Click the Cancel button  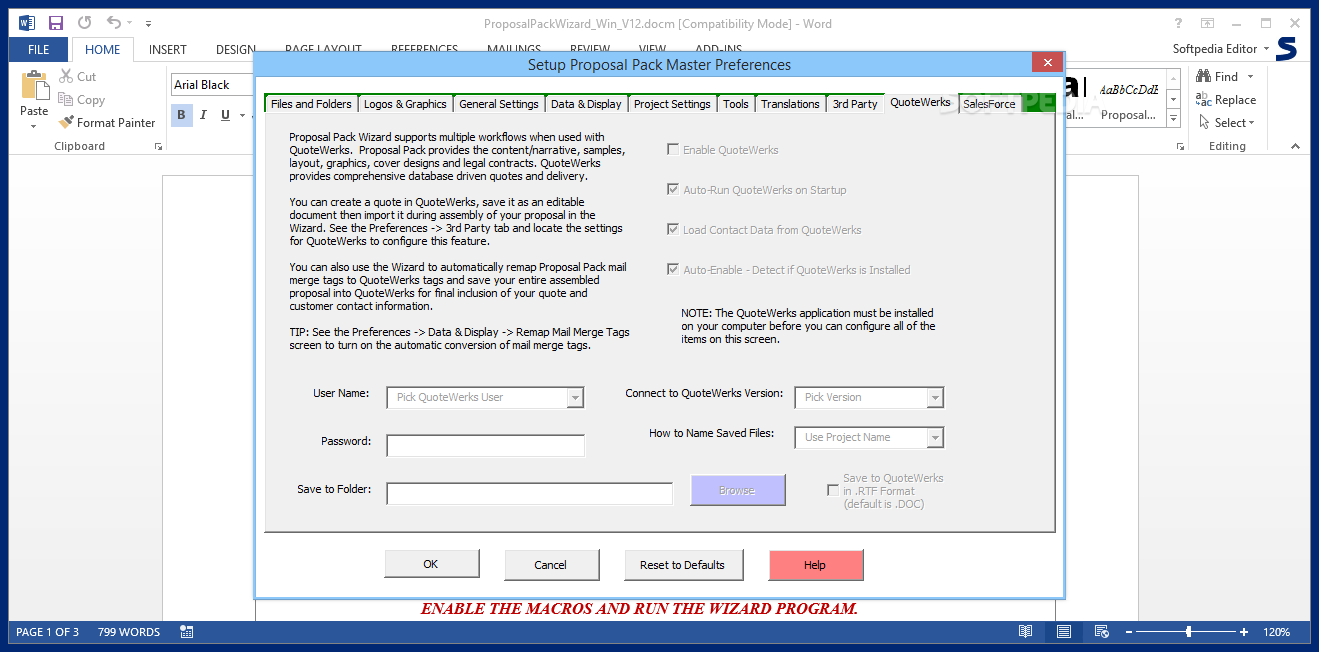(551, 565)
